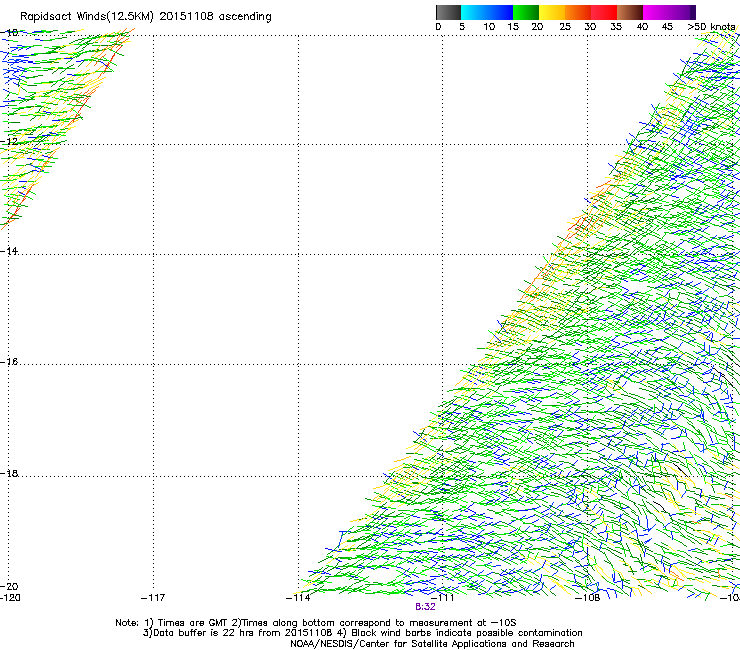Viewport: 740px width, 650px height.
Task: Click the red 30-35 knots legend segment
Action: 604,12
